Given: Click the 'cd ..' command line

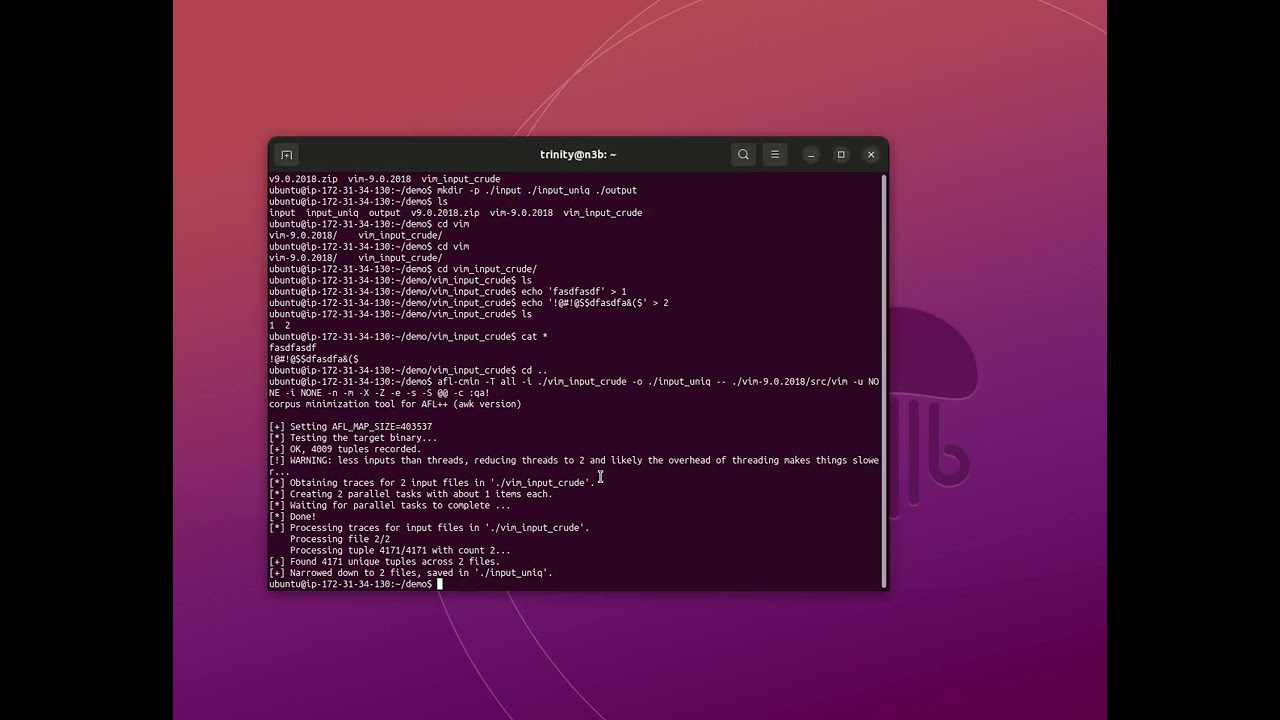Looking at the screenshot, I should [408, 371].
